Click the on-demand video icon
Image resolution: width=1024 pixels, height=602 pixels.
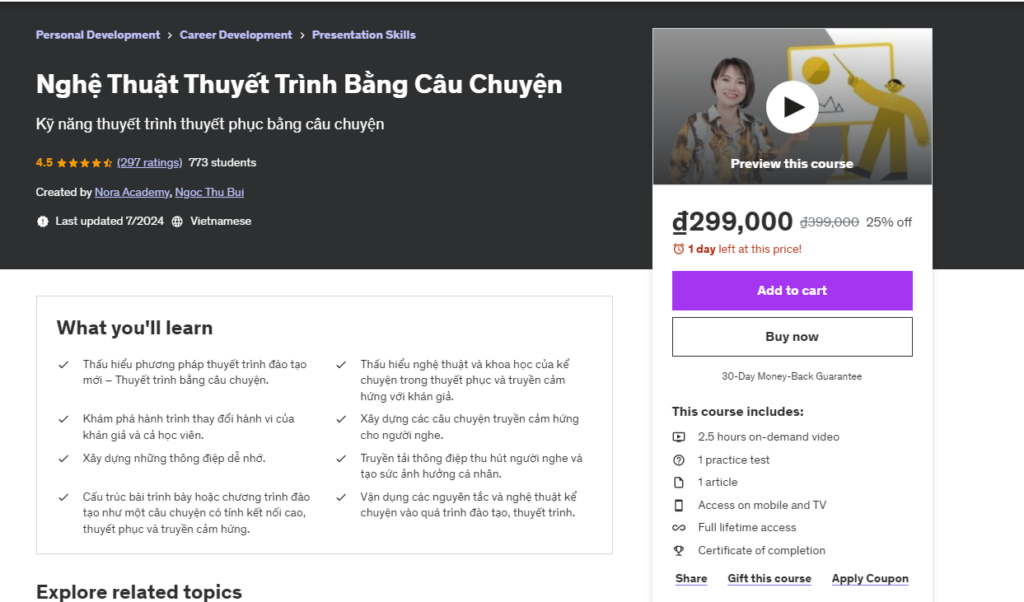click(x=679, y=437)
